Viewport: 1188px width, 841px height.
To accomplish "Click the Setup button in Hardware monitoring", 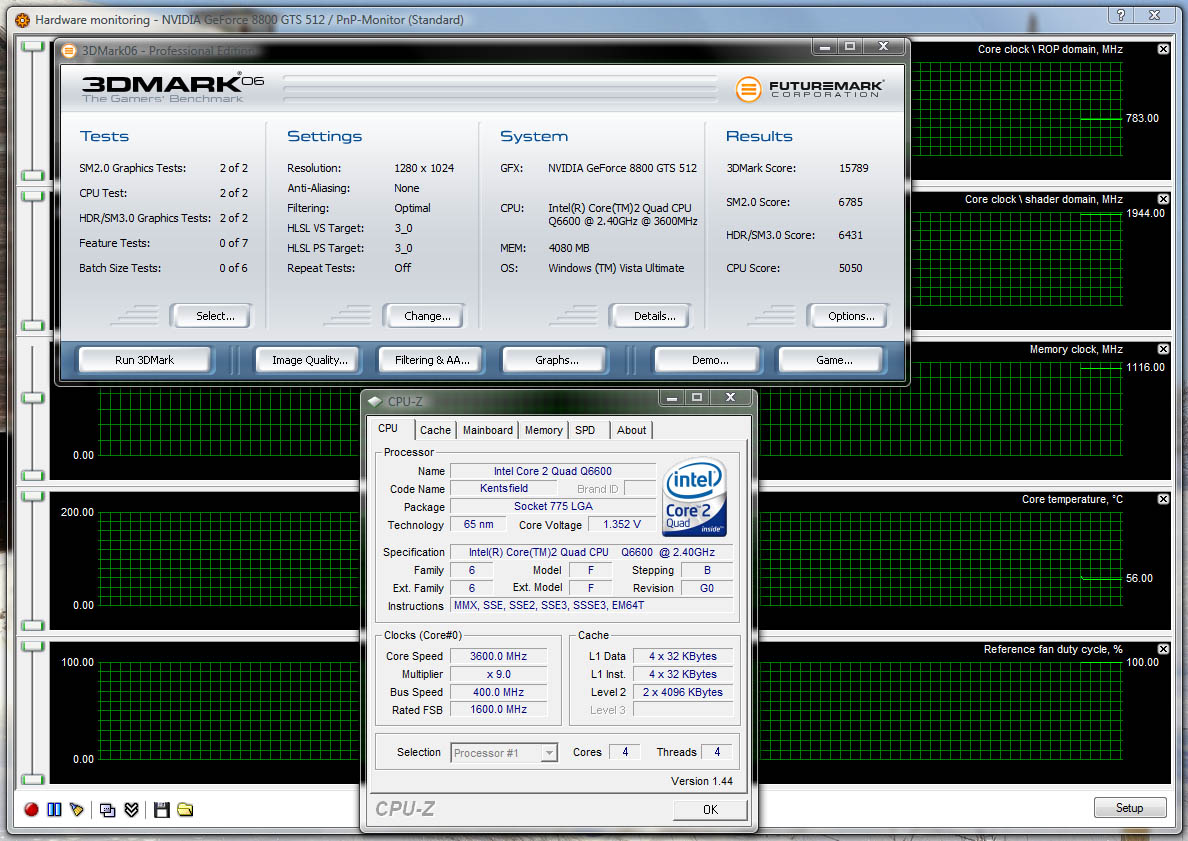I will tap(1129, 808).
